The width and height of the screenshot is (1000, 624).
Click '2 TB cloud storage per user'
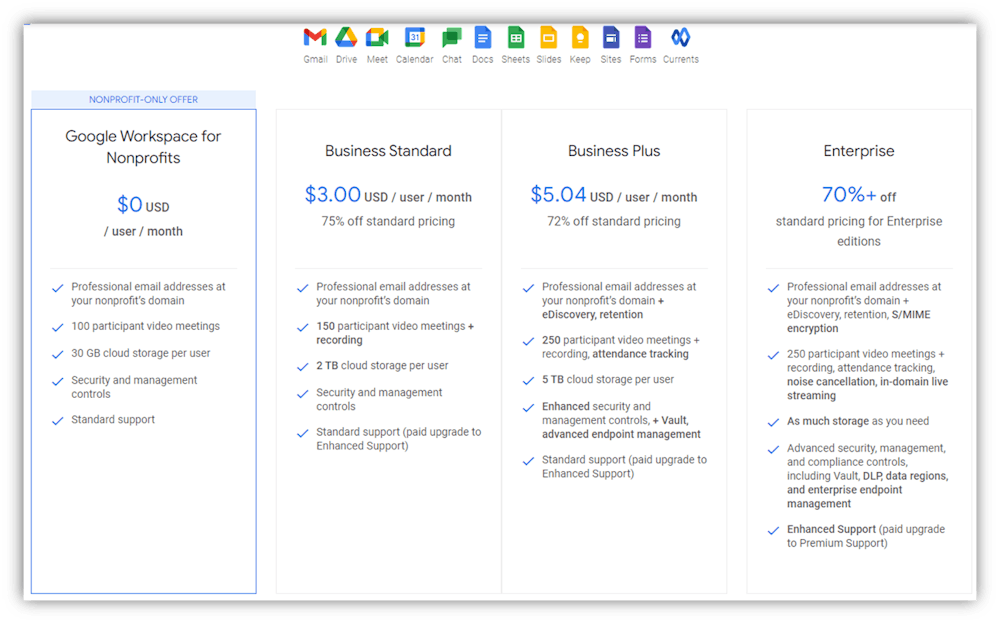click(x=382, y=366)
